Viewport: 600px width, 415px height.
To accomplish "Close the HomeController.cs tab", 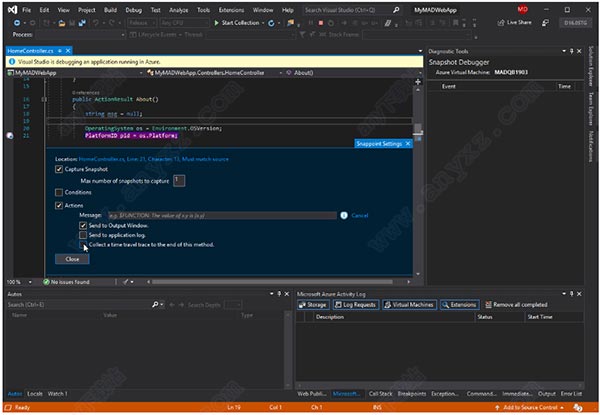I will (68, 50).
